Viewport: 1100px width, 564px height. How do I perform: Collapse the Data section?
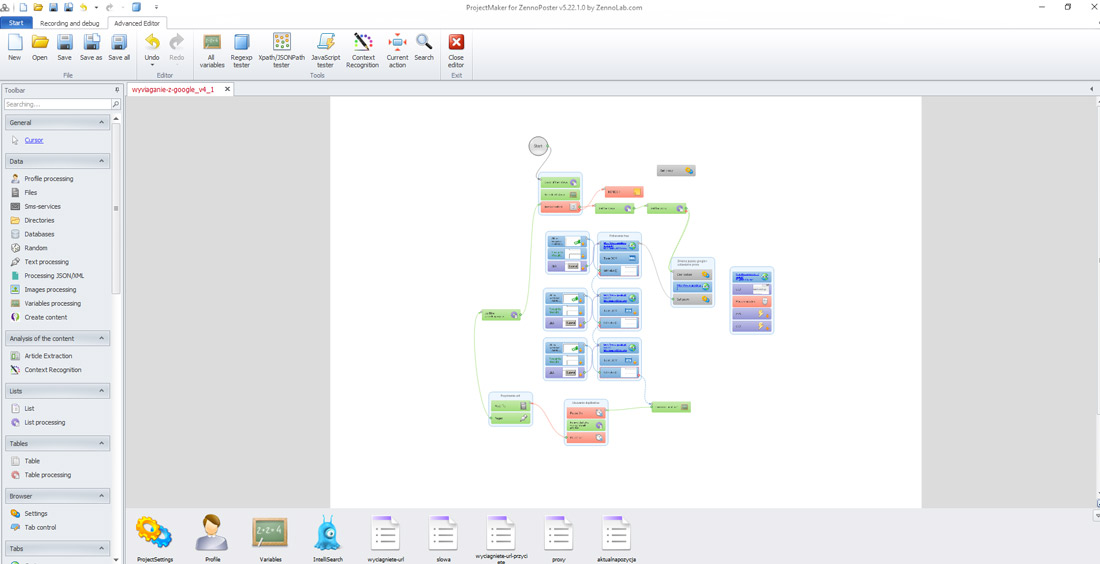point(102,161)
